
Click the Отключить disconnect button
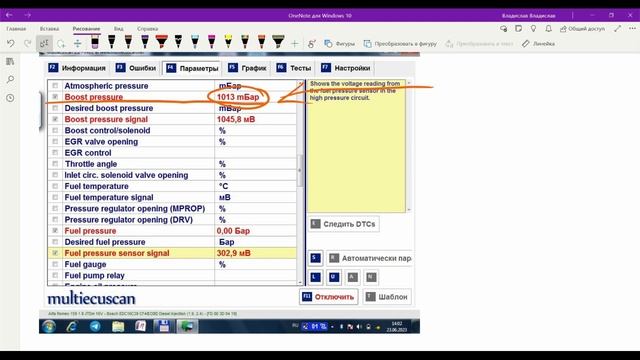point(328,297)
